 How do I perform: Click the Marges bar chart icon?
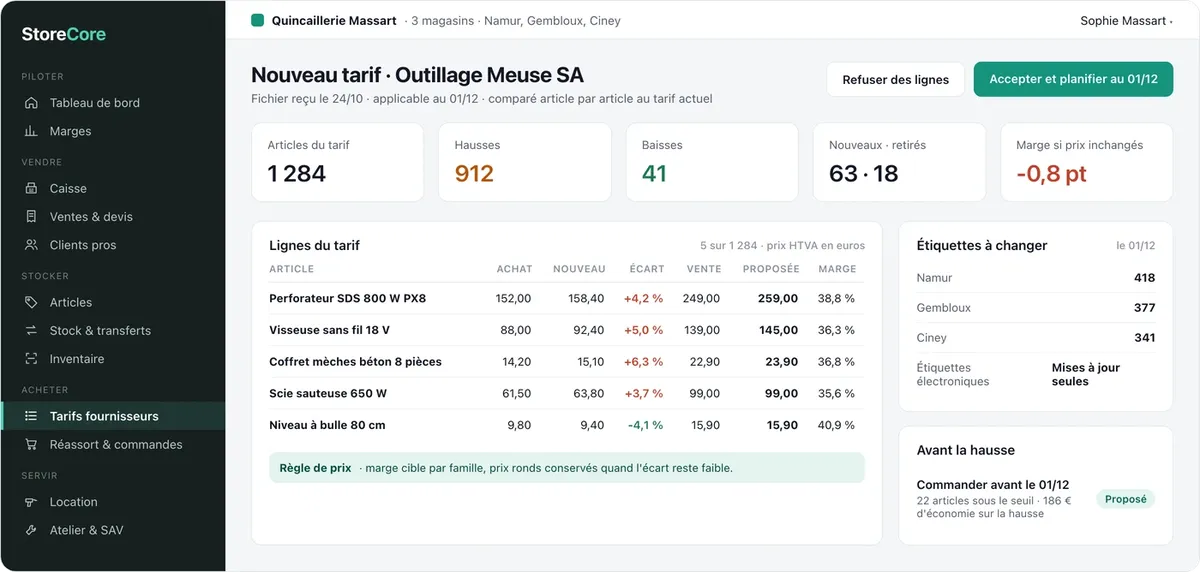coord(30,131)
